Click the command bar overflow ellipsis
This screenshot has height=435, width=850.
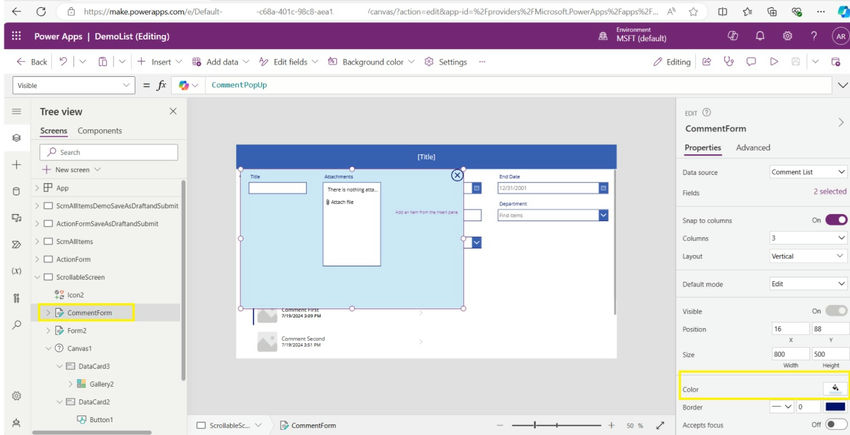[x=481, y=62]
